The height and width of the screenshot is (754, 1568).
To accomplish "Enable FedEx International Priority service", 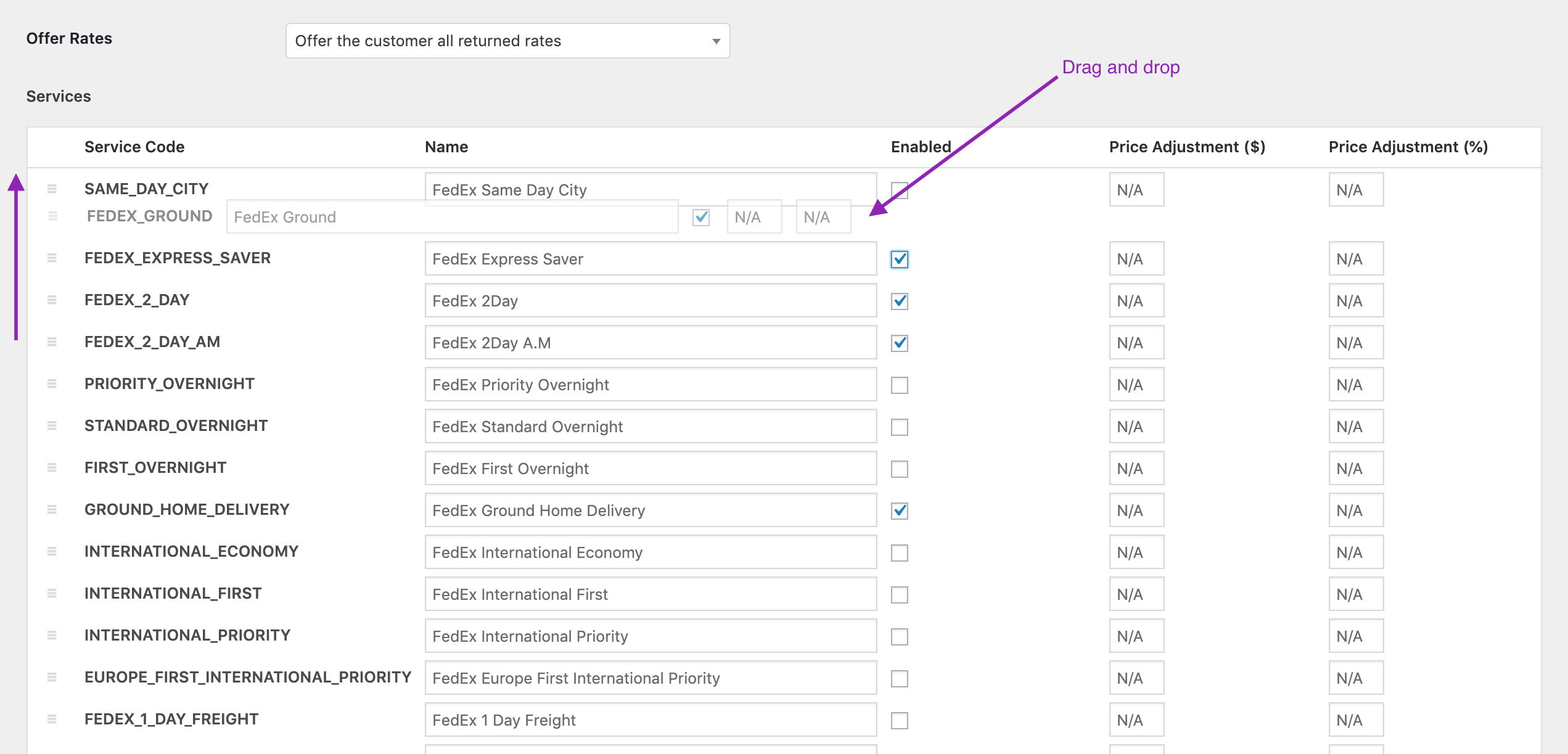I will tap(900, 637).
